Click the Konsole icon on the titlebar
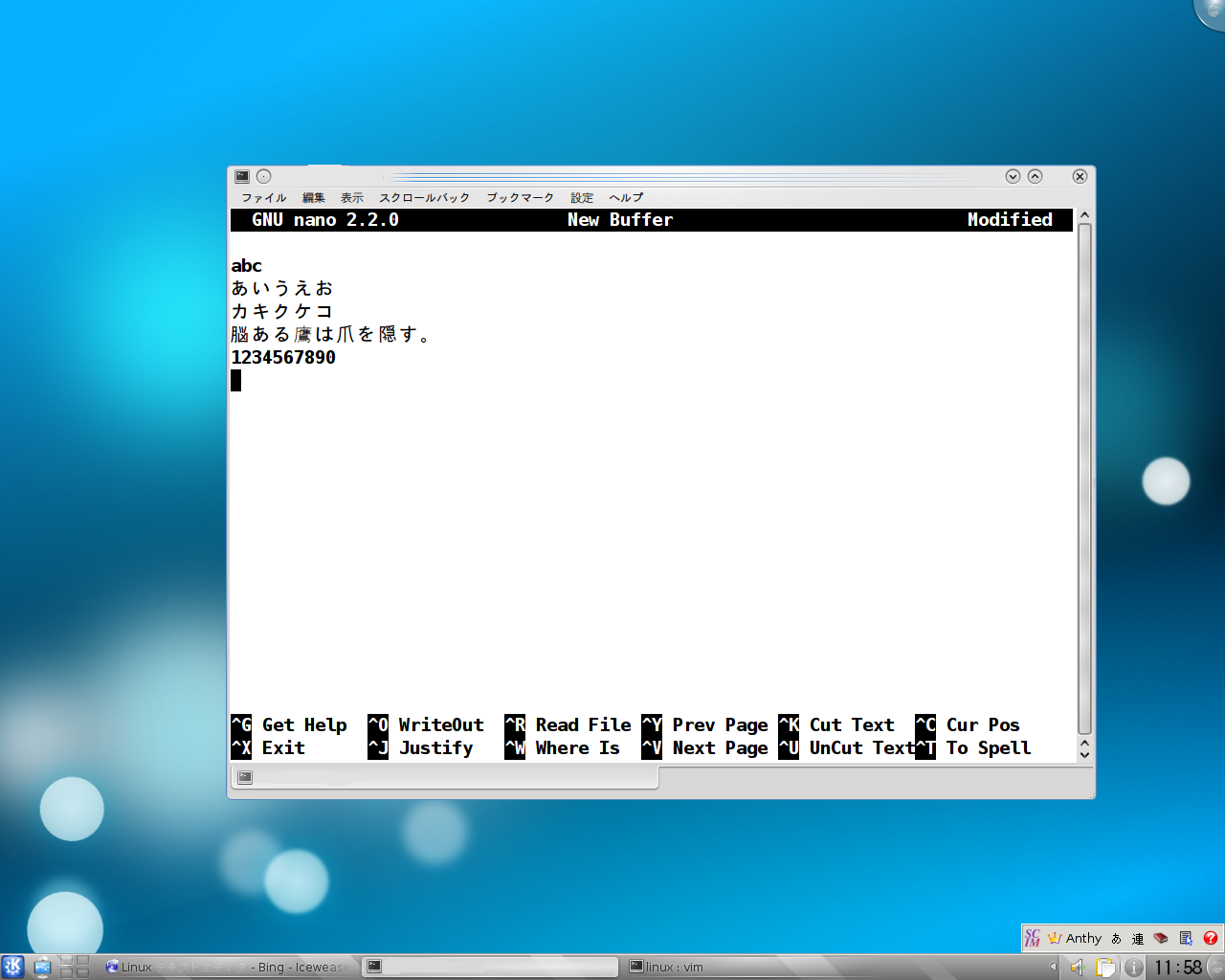The width and height of the screenshot is (1225, 980). point(241,176)
